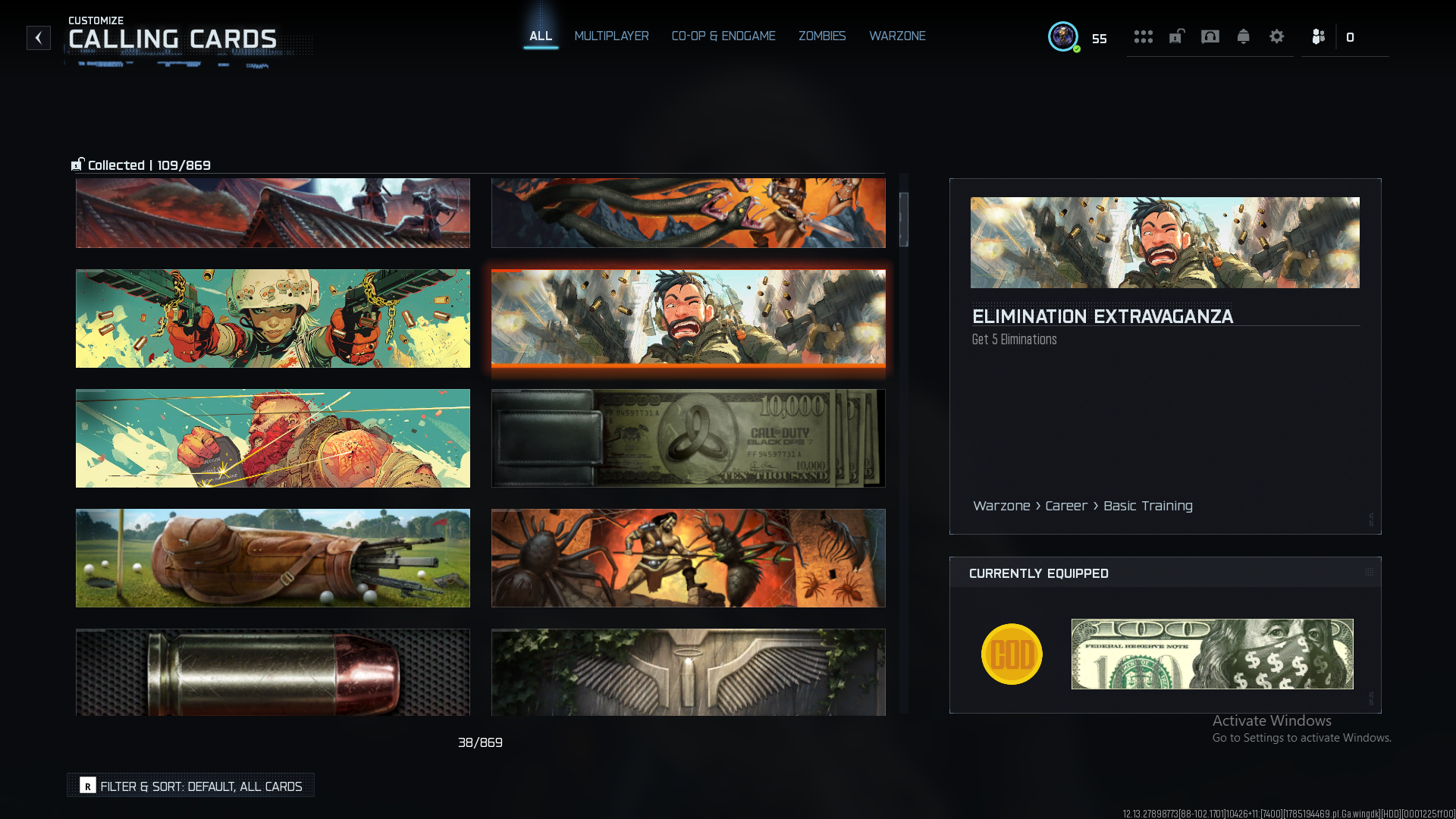Image resolution: width=1456 pixels, height=819 pixels.
Task: Click the party count "0"
Action: (x=1350, y=37)
